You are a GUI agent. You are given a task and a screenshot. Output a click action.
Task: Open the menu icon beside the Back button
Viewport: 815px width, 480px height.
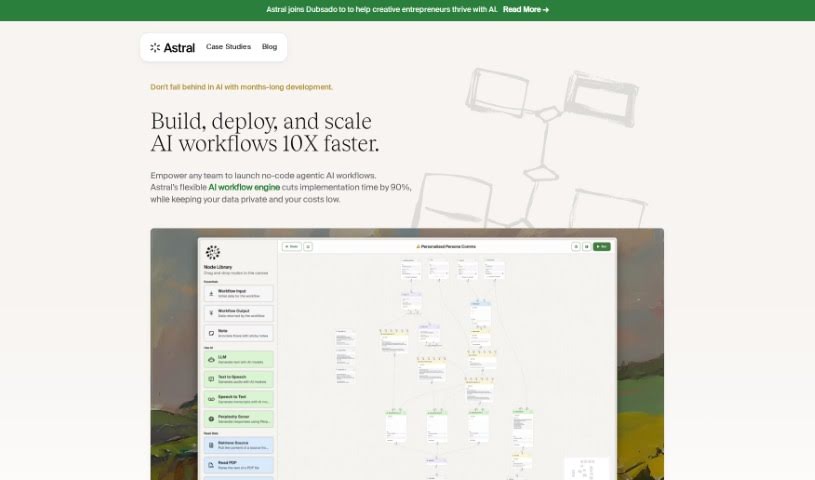pyautogui.click(x=308, y=247)
